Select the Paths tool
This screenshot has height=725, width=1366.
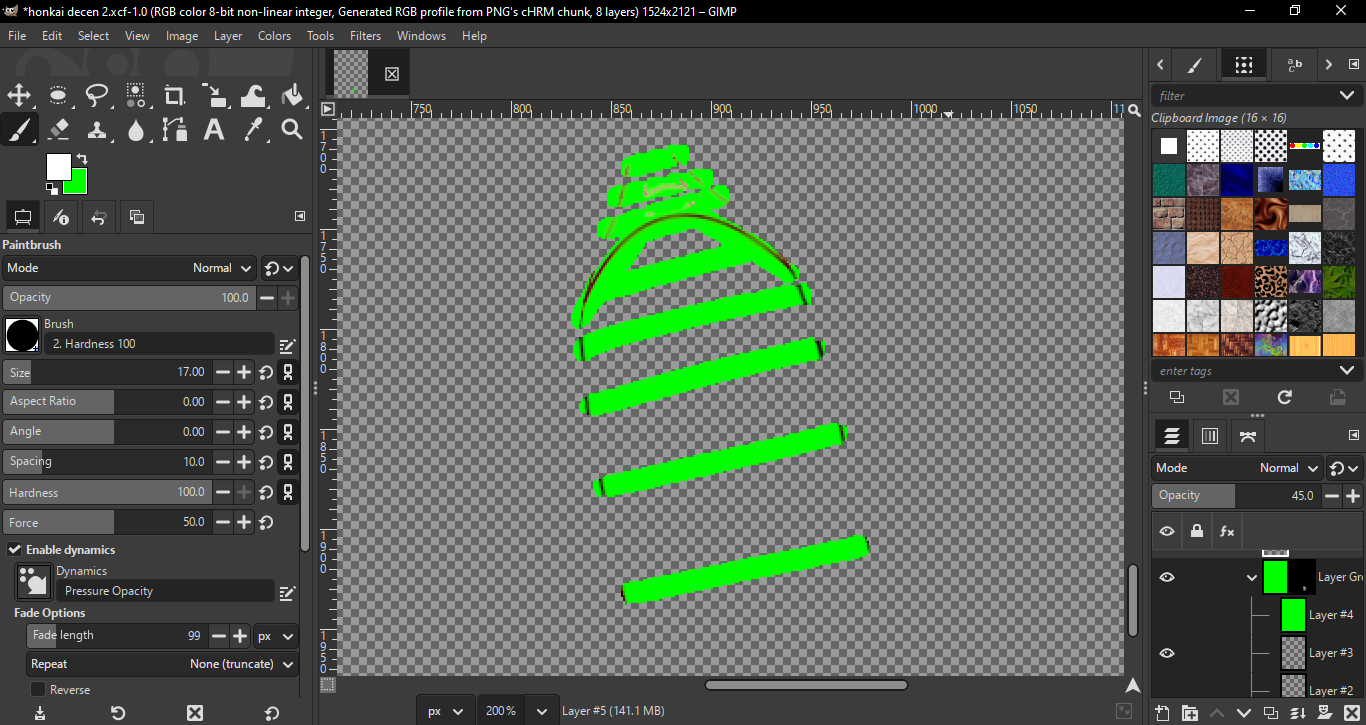[x=175, y=129]
